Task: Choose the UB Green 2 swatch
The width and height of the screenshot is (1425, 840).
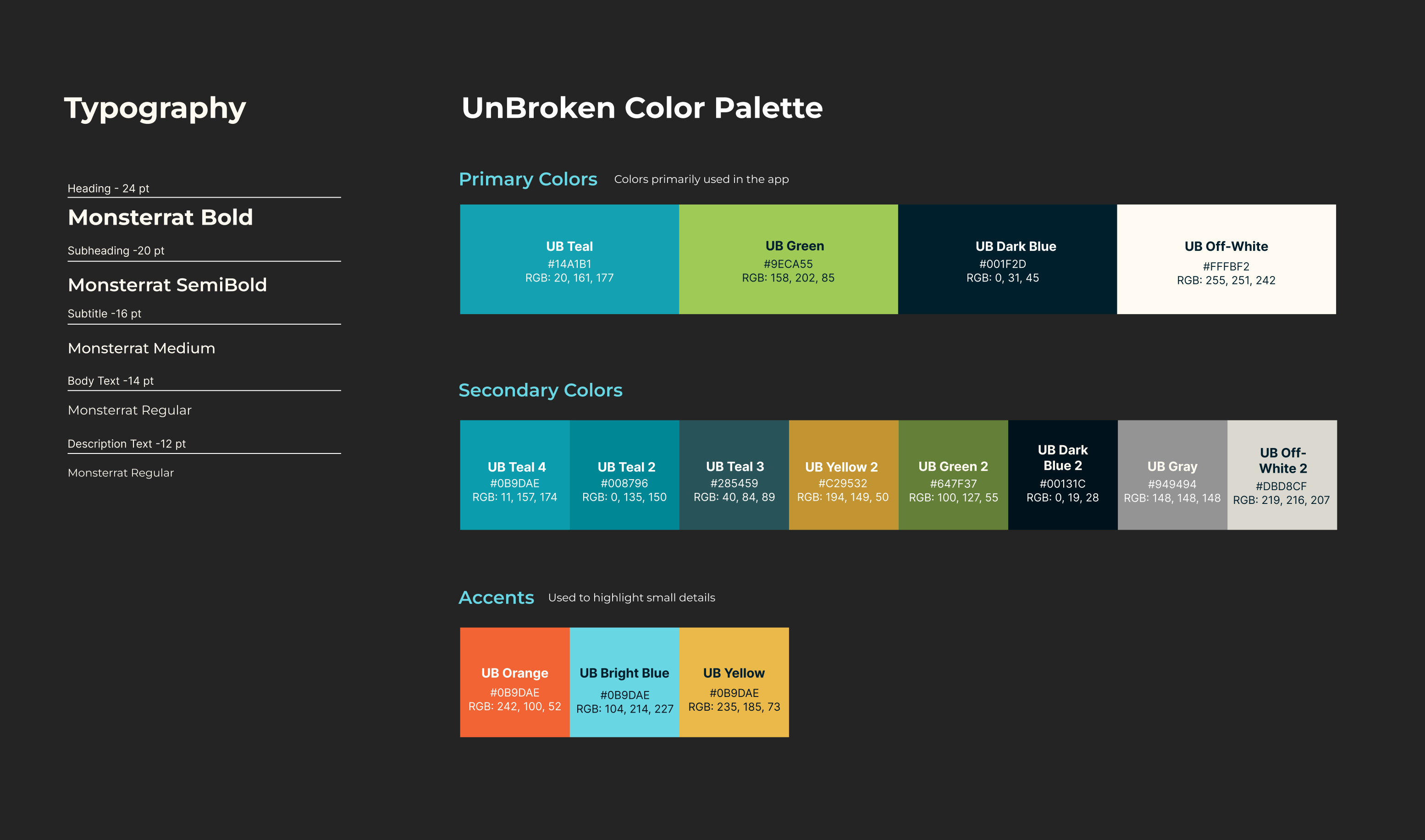Action: (x=953, y=475)
